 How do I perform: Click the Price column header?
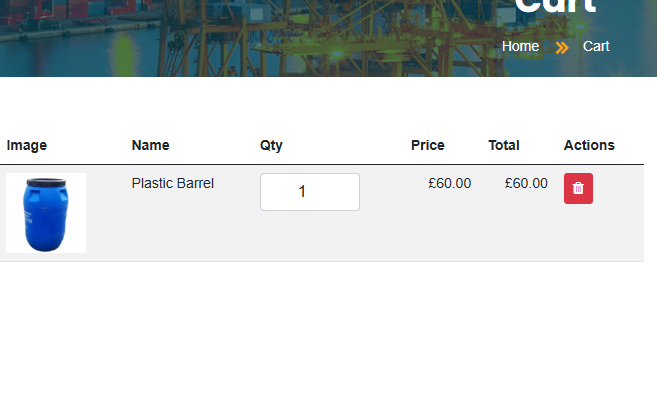(427, 145)
